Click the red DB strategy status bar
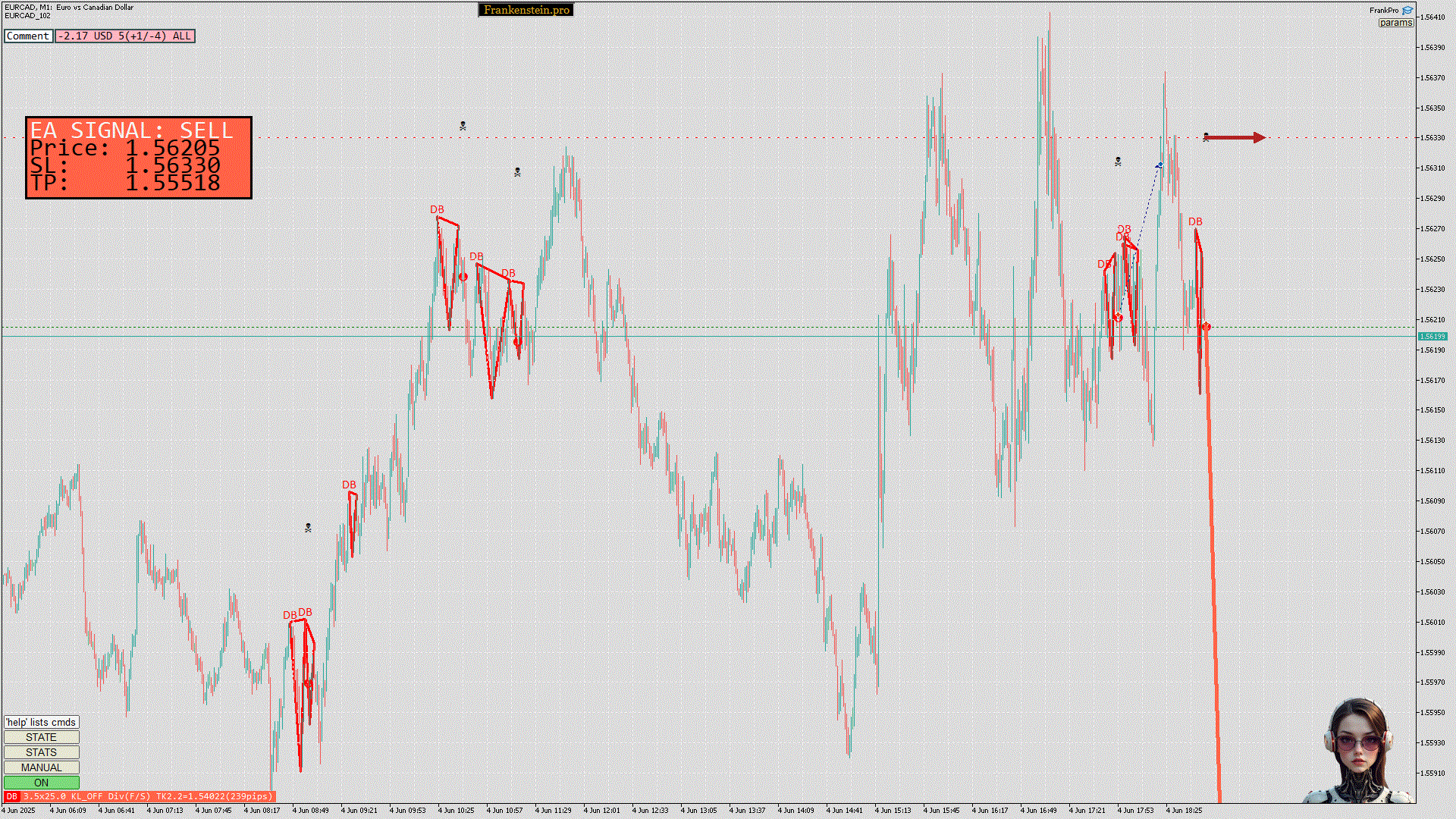Image resolution: width=1456 pixels, height=819 pixels. (x=140, y=796)
